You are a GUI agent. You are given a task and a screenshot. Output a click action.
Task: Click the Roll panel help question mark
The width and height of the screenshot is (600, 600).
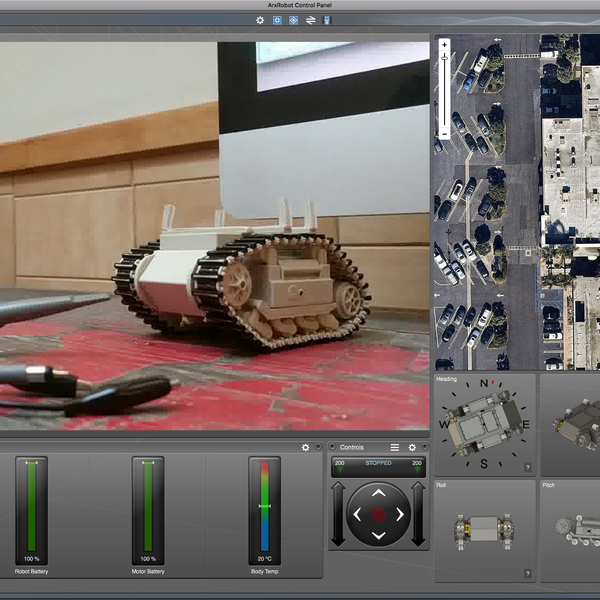(x=527, y=574)
